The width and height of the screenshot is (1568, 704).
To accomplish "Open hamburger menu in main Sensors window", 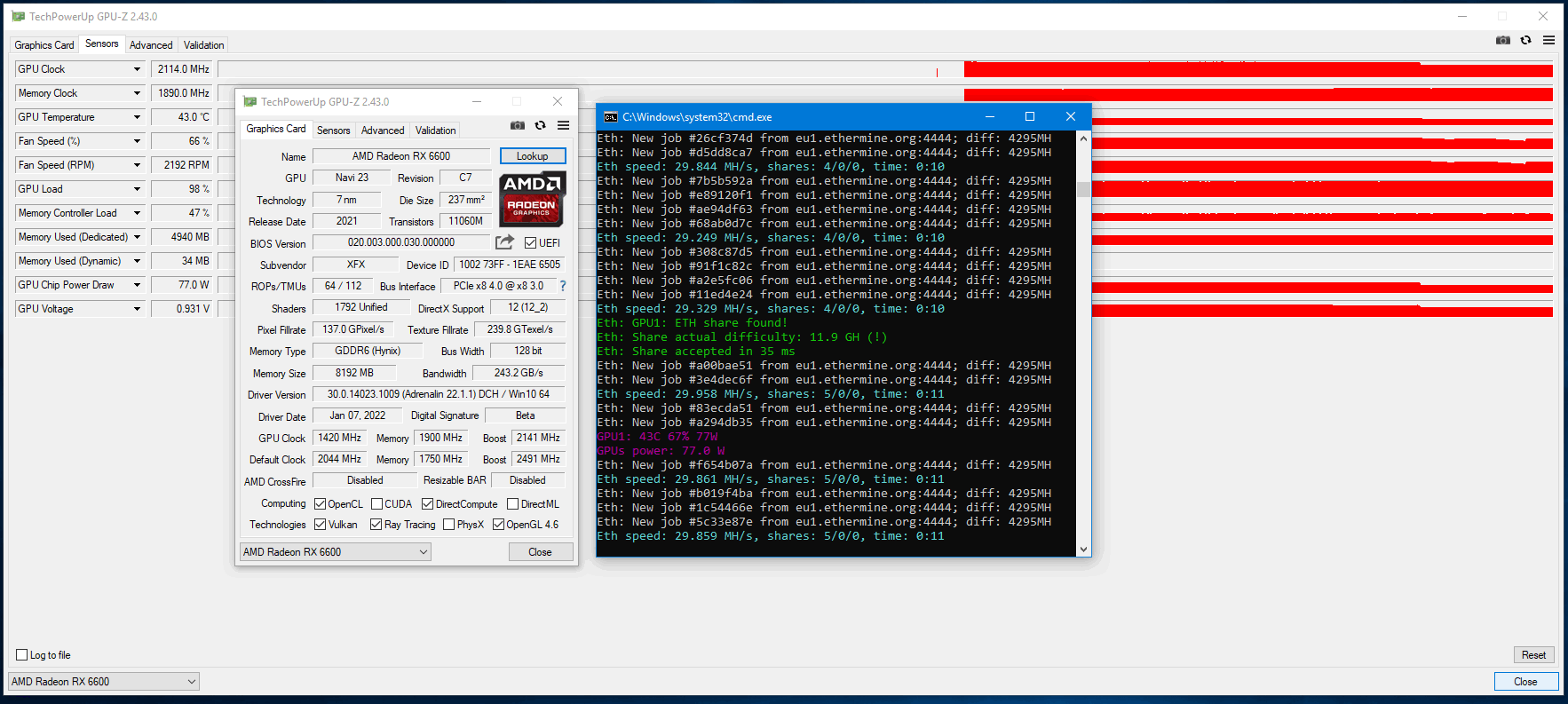I will [x=1548, y=40].
